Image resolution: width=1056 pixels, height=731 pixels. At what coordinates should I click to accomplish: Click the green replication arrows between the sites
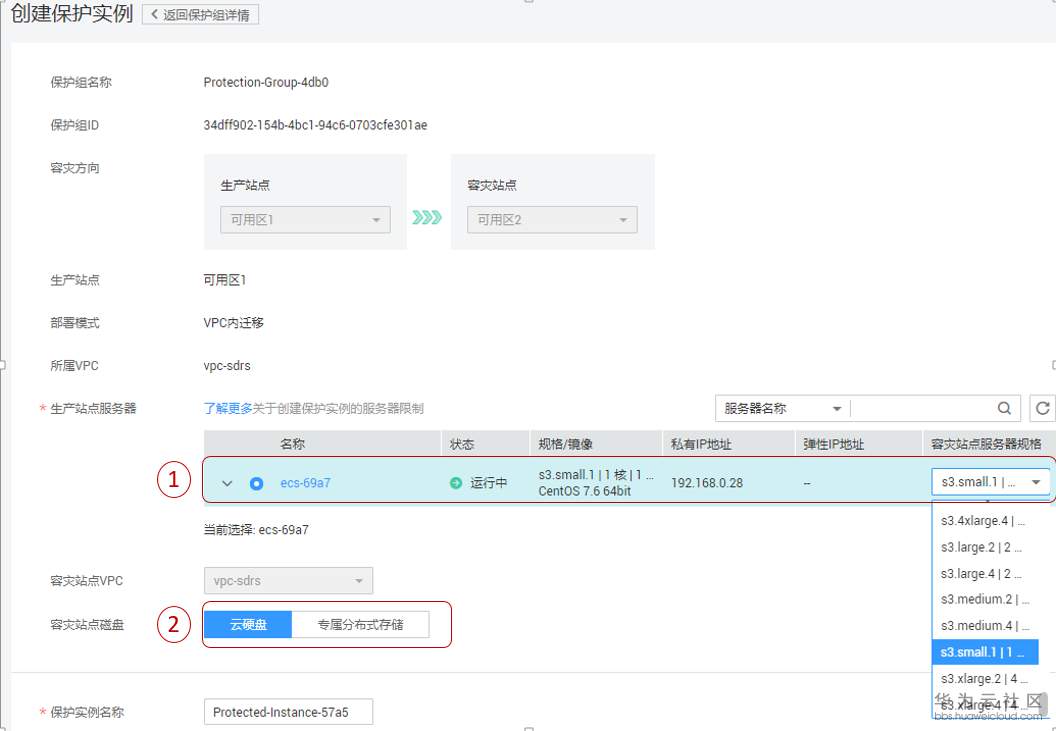pos(425,219)
